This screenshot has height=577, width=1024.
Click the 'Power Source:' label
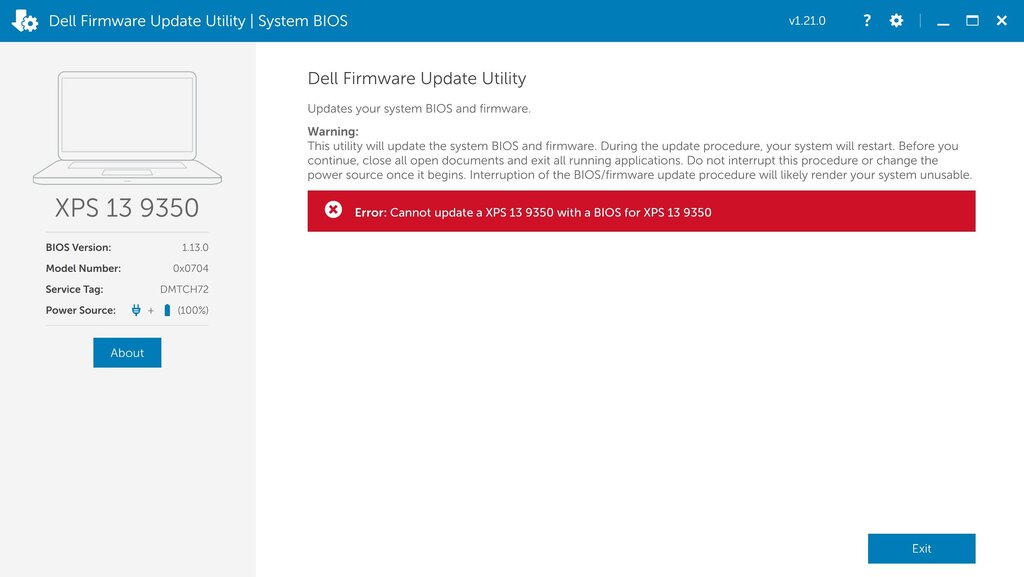80,310
